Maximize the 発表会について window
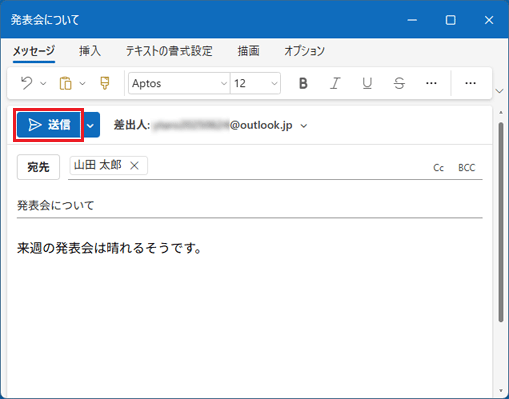509x399 pixels. [x=451, y=20]
